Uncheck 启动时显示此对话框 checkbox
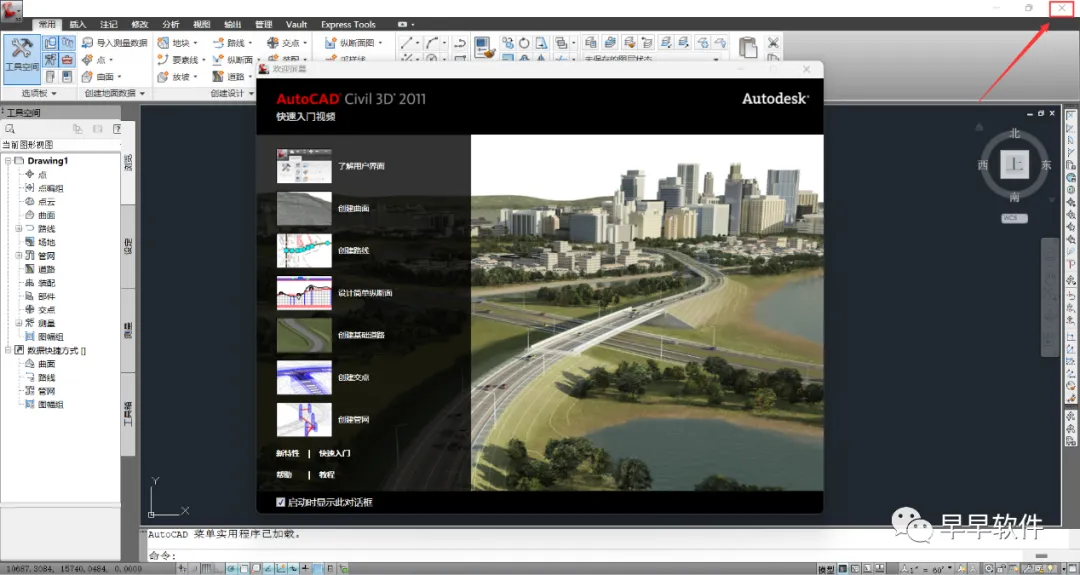Viewport: 1080px width, 575px height. coord(280,501)
